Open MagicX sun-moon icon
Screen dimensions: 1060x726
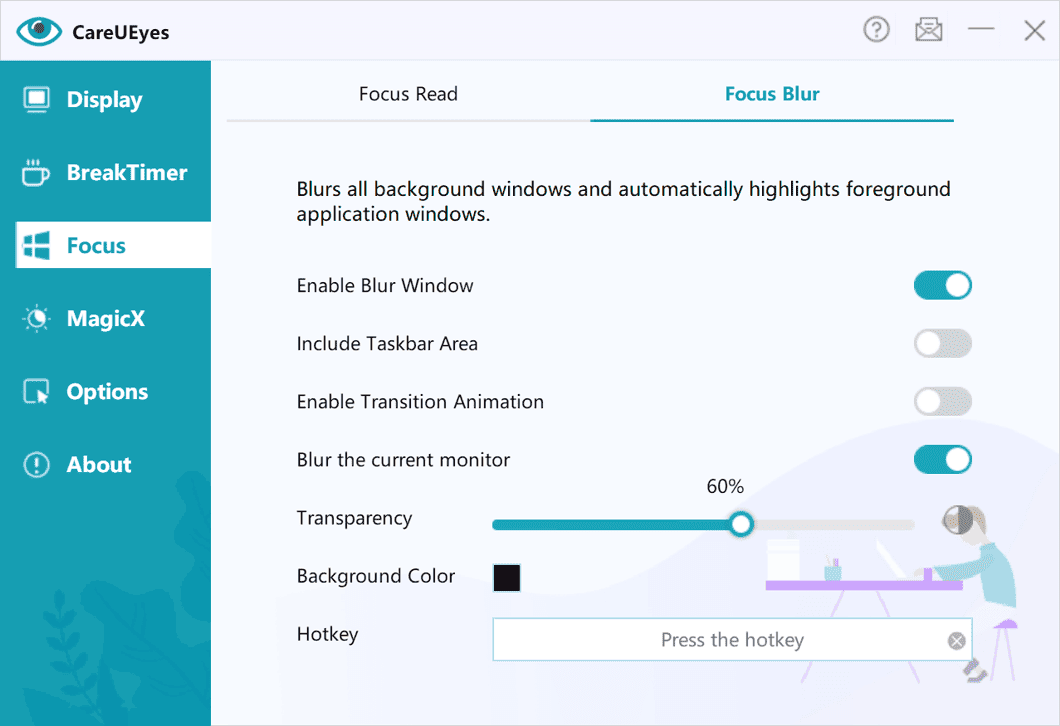(x=37, y=318)
